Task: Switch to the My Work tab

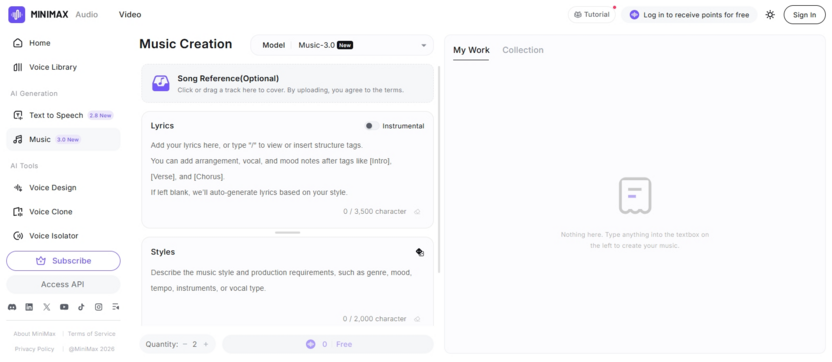Action: click(471, 50)
